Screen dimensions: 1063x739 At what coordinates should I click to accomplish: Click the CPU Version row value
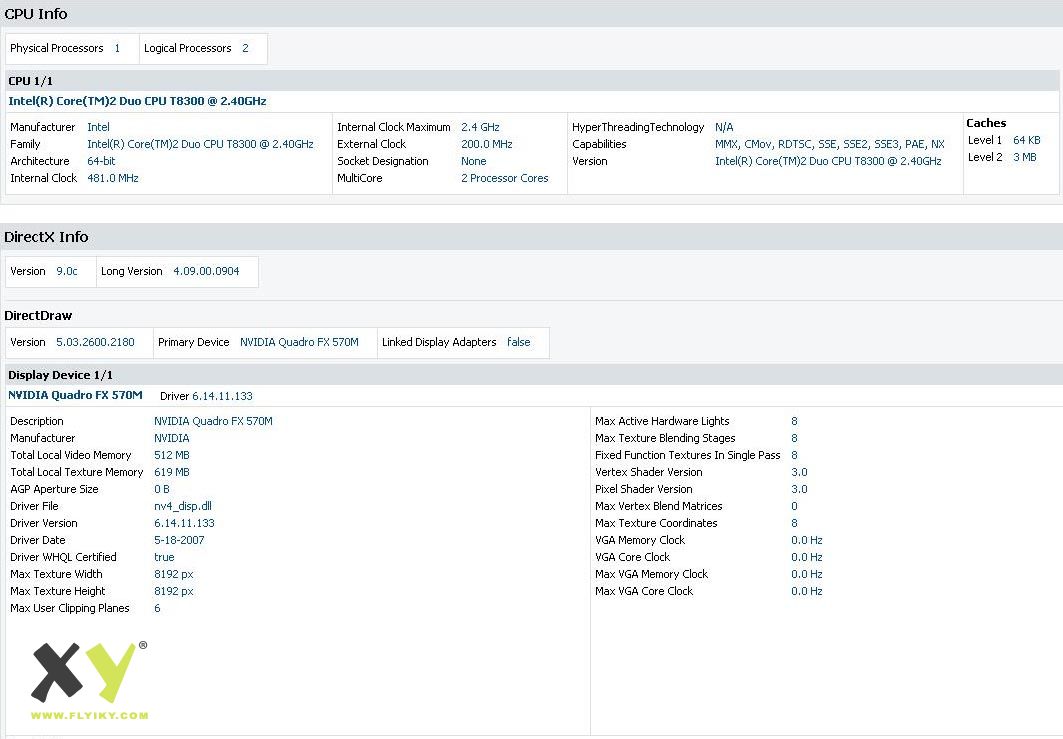coord(828,161)
